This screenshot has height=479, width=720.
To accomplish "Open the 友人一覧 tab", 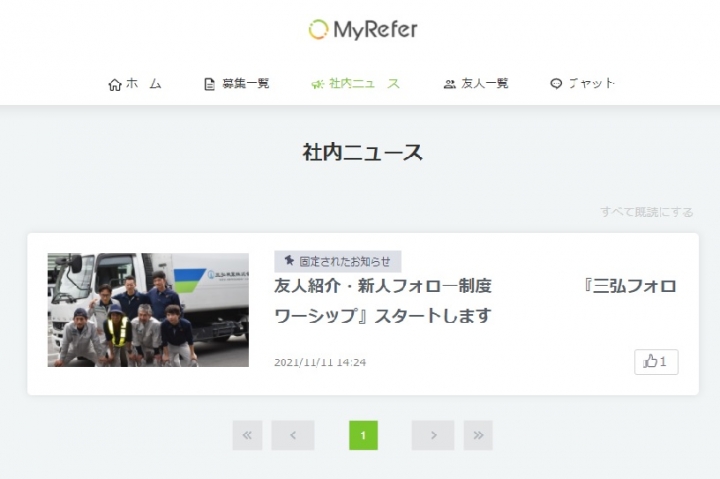I will tap(476, 84).
